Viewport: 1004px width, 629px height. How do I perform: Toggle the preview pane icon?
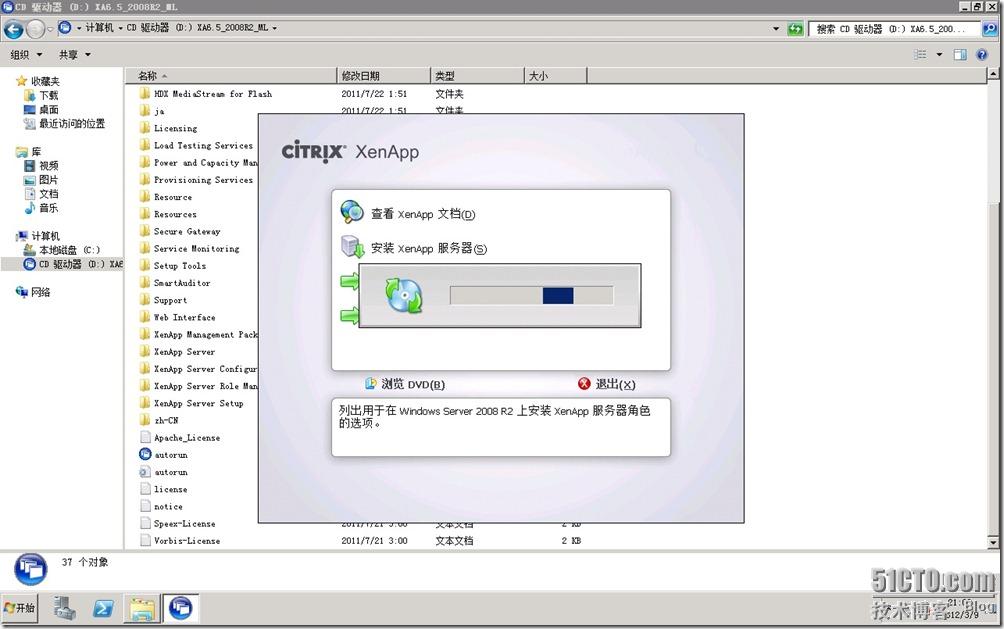960,54
